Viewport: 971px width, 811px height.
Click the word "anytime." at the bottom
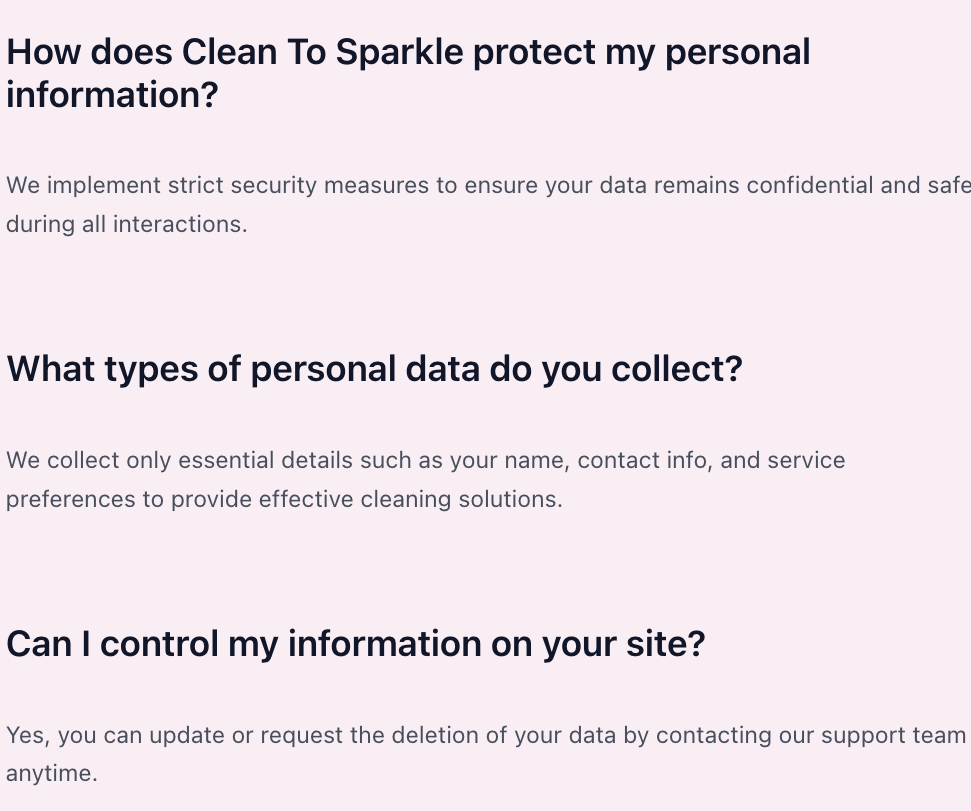(x=52, y=774)
